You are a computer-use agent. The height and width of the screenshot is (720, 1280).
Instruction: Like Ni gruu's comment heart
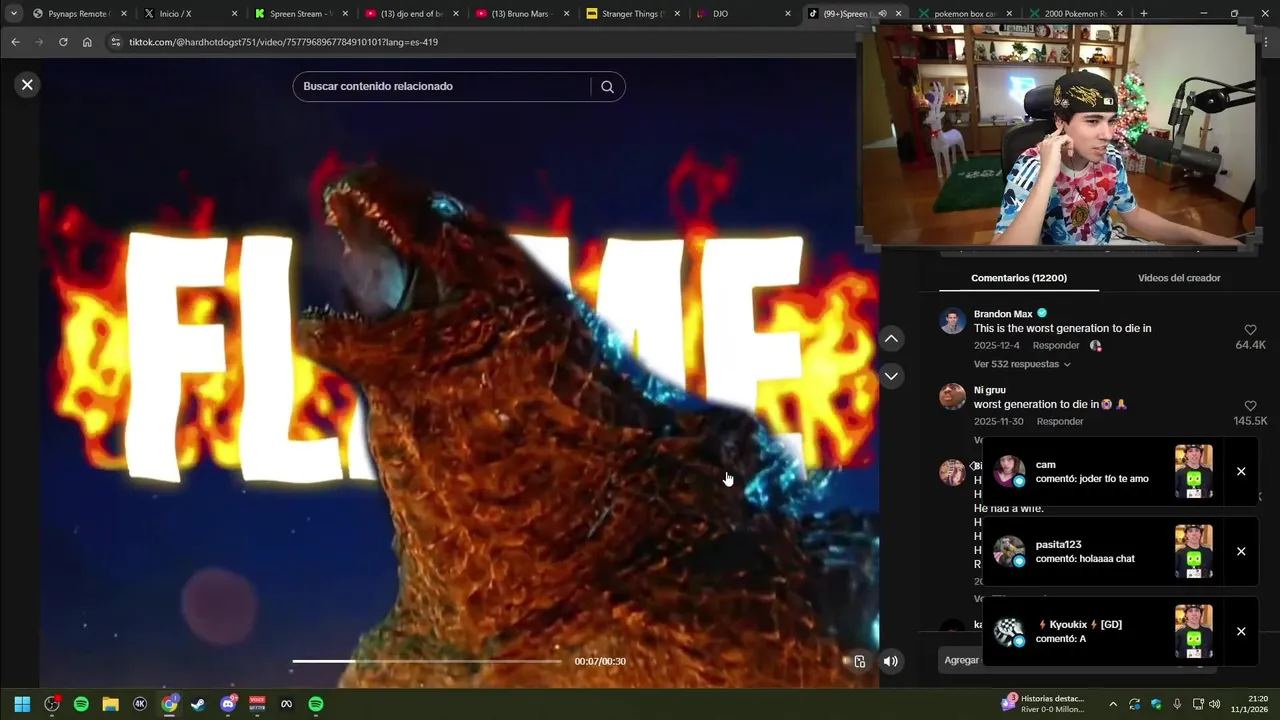click(1250, 406)
